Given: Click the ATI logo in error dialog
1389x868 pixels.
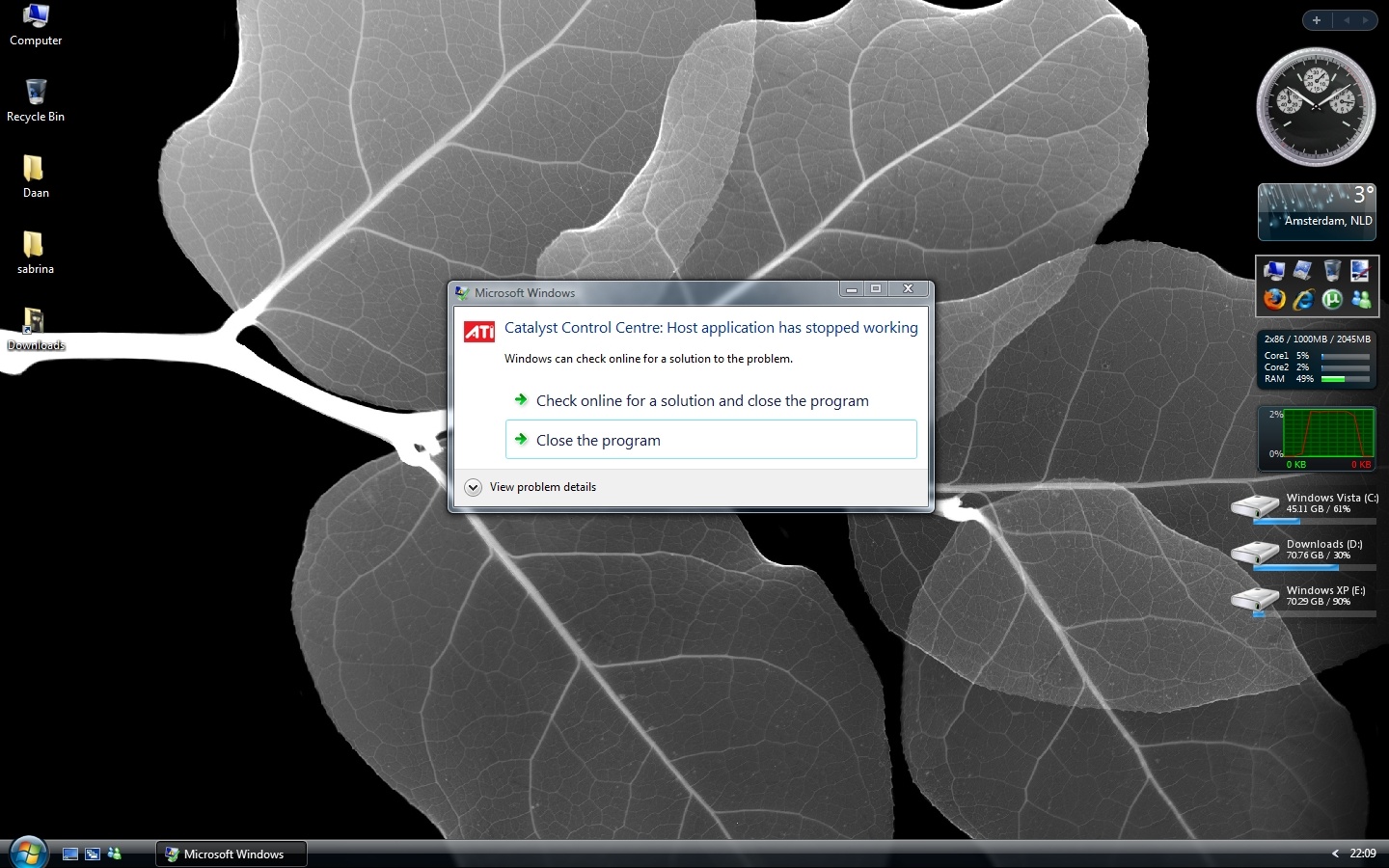Looking at the screenshot, I should pos(479,332).
